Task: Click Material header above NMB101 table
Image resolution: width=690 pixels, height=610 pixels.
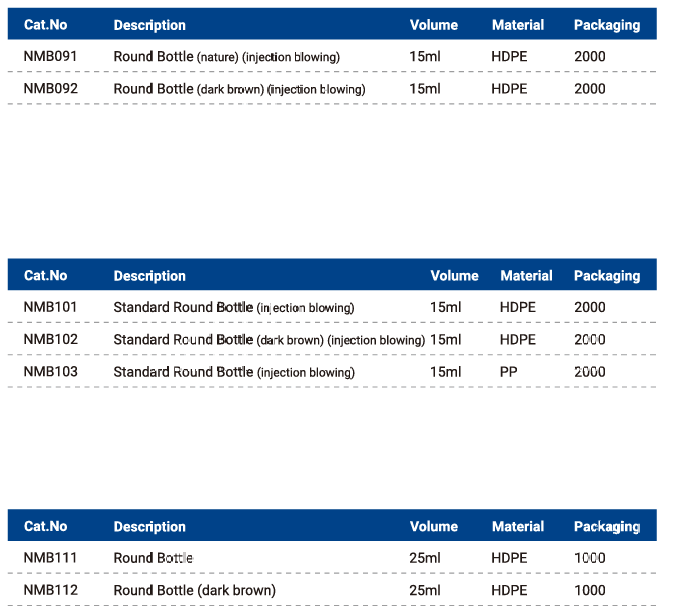Action: [526, 276]
